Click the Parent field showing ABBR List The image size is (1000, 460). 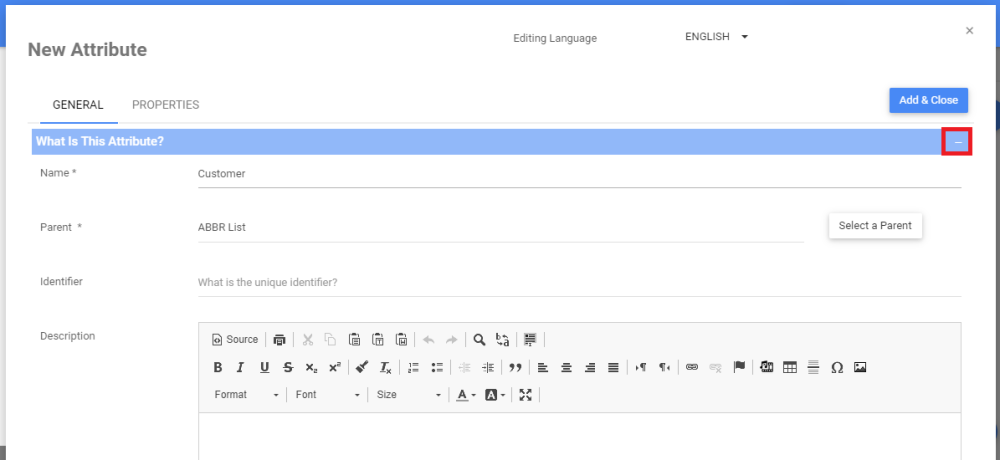(x=501, y=228)
